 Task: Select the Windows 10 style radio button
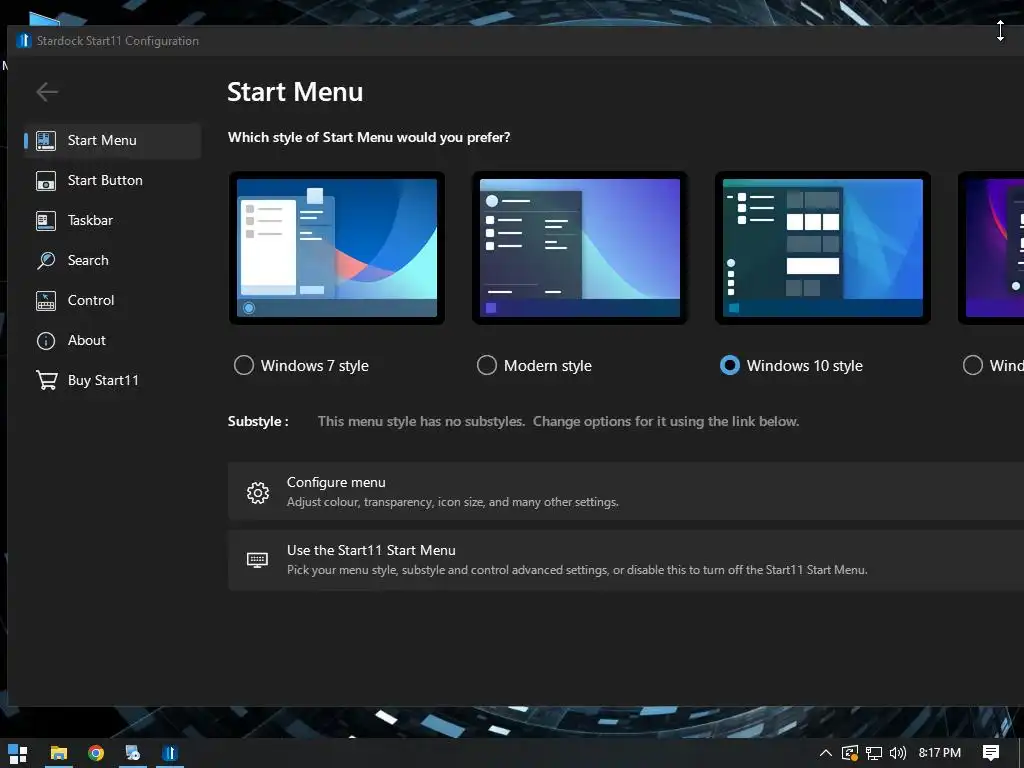click(729, 365)
